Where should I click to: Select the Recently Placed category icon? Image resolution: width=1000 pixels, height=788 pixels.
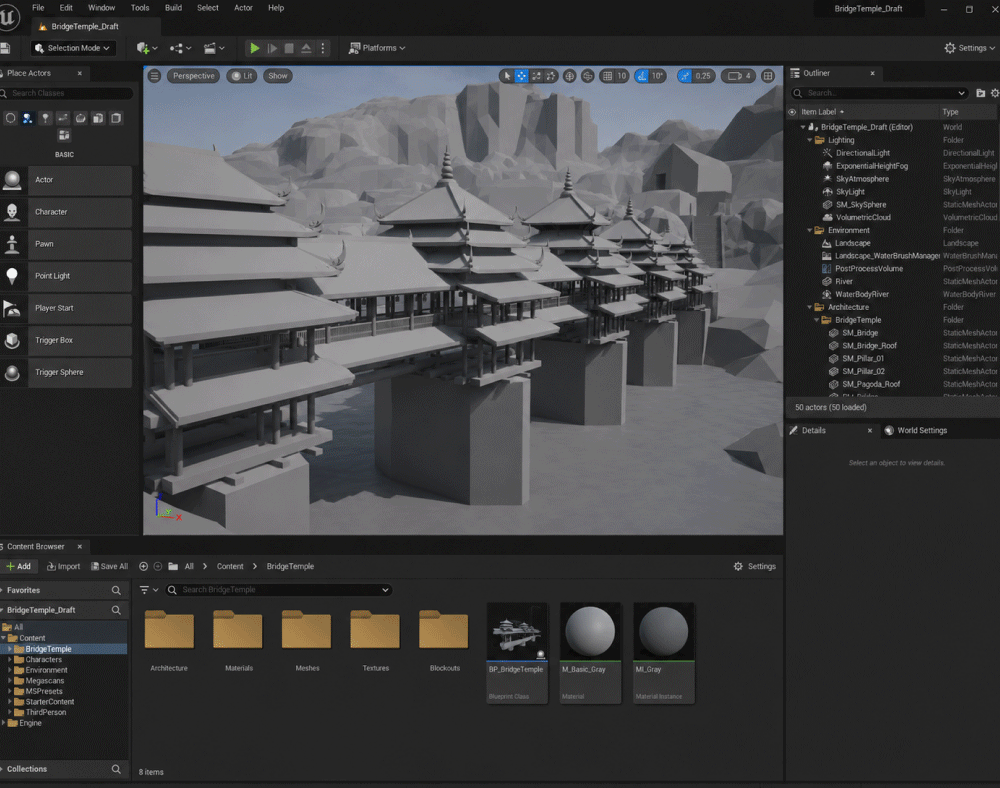point(10,118)
